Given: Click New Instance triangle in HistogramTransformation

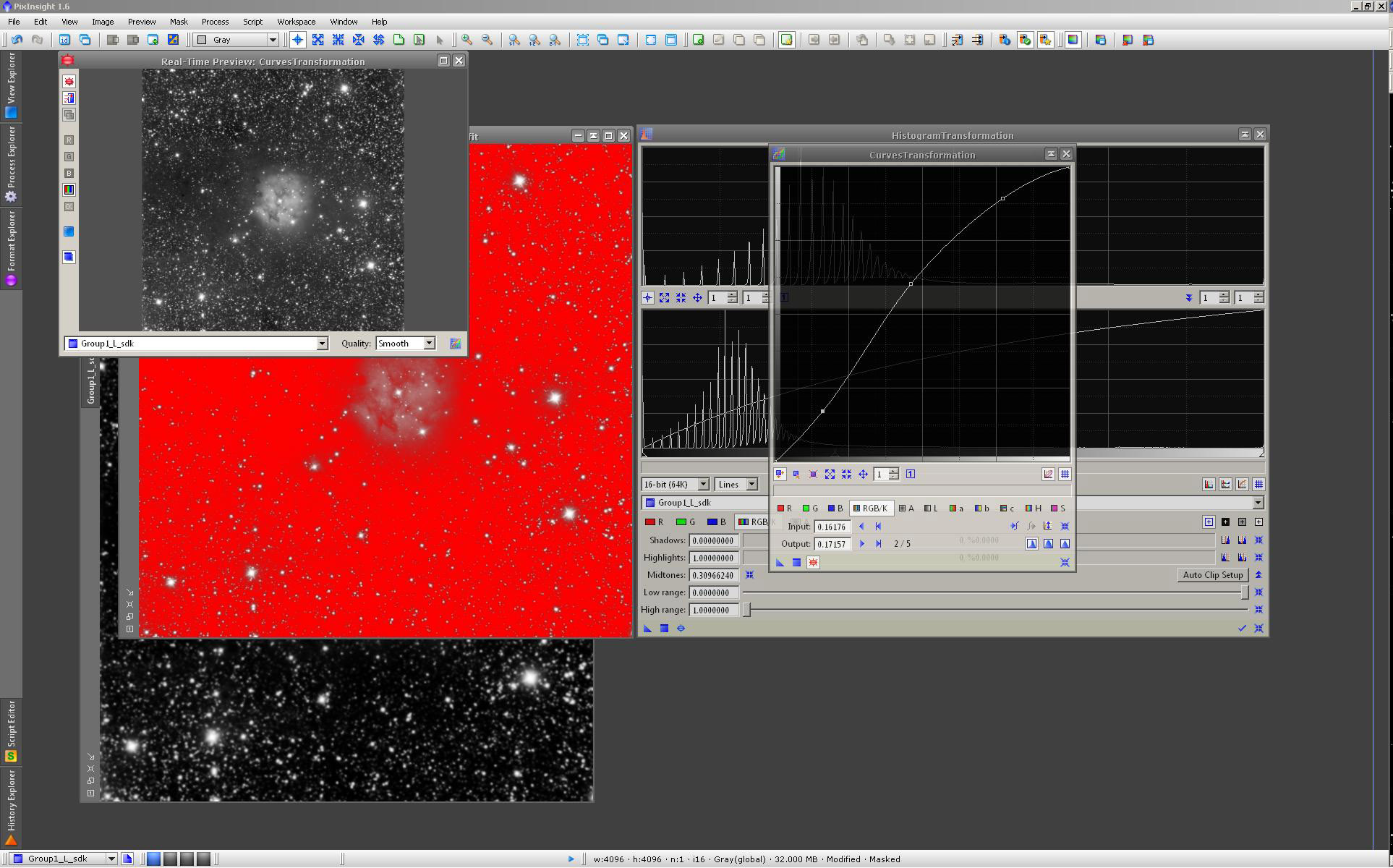Looking at the screenshot, I should click(647, 629).
